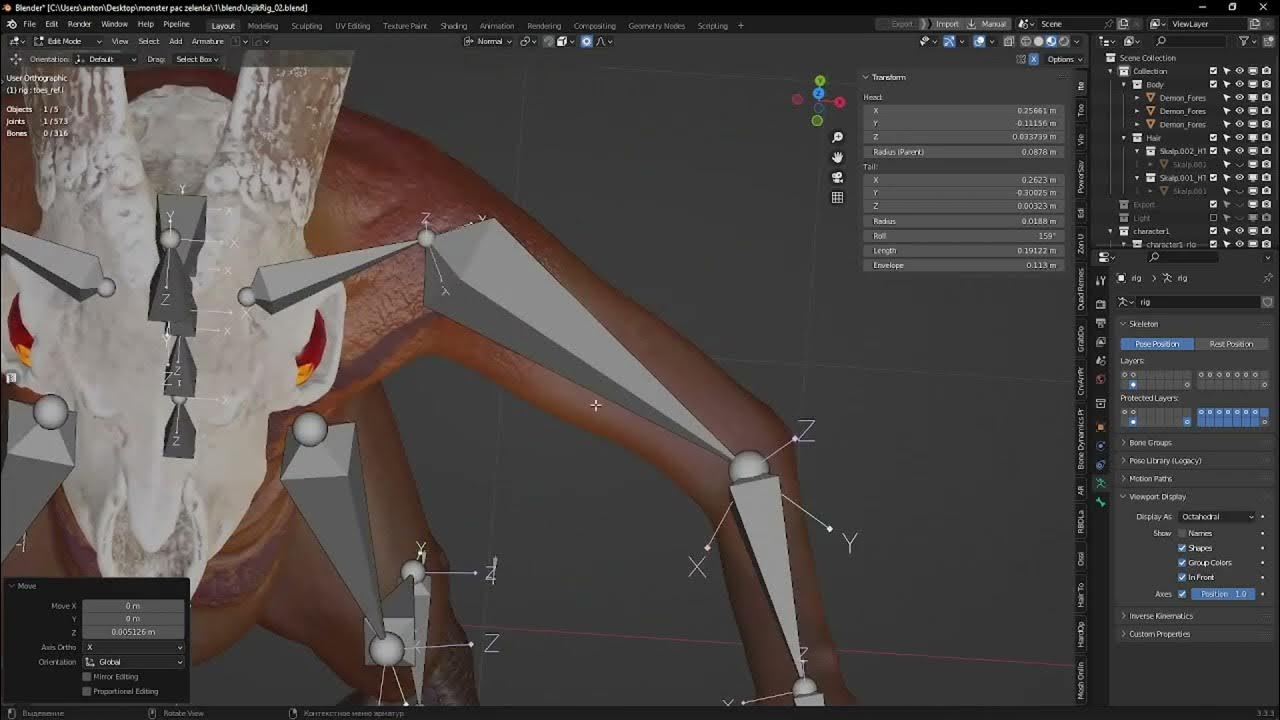1280x720 pixels.
Task: Click the Pose Position button
Action: click(1157, 344)
